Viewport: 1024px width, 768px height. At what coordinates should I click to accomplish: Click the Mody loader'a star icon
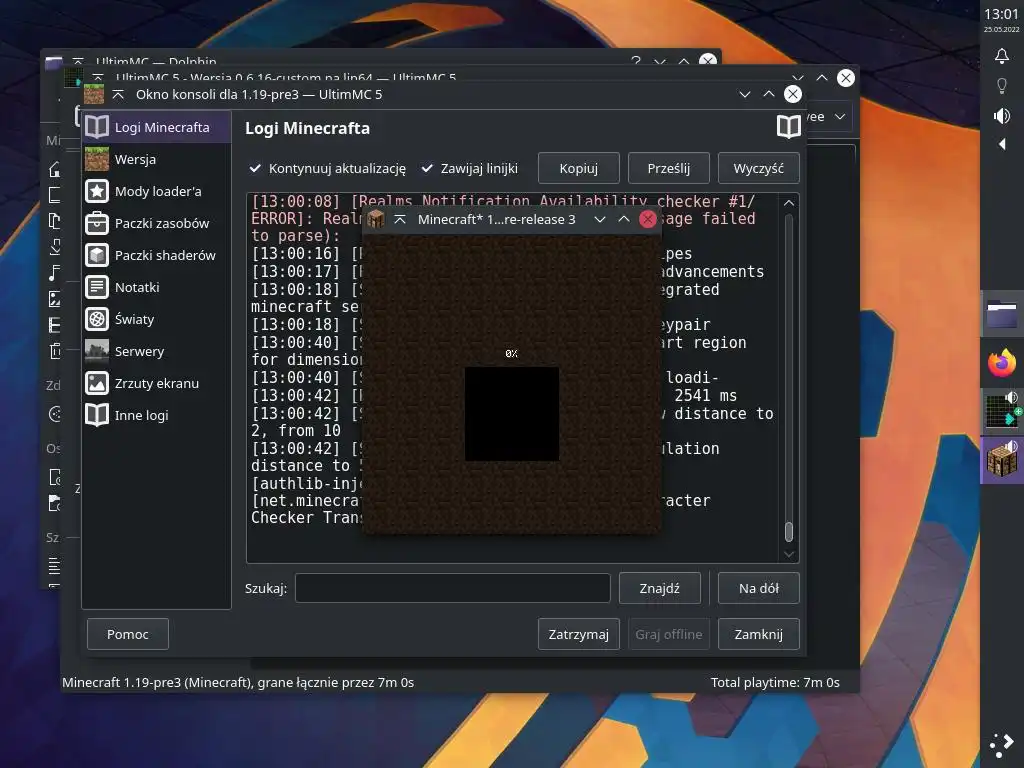pyautogui.click(x=97, y=191)
